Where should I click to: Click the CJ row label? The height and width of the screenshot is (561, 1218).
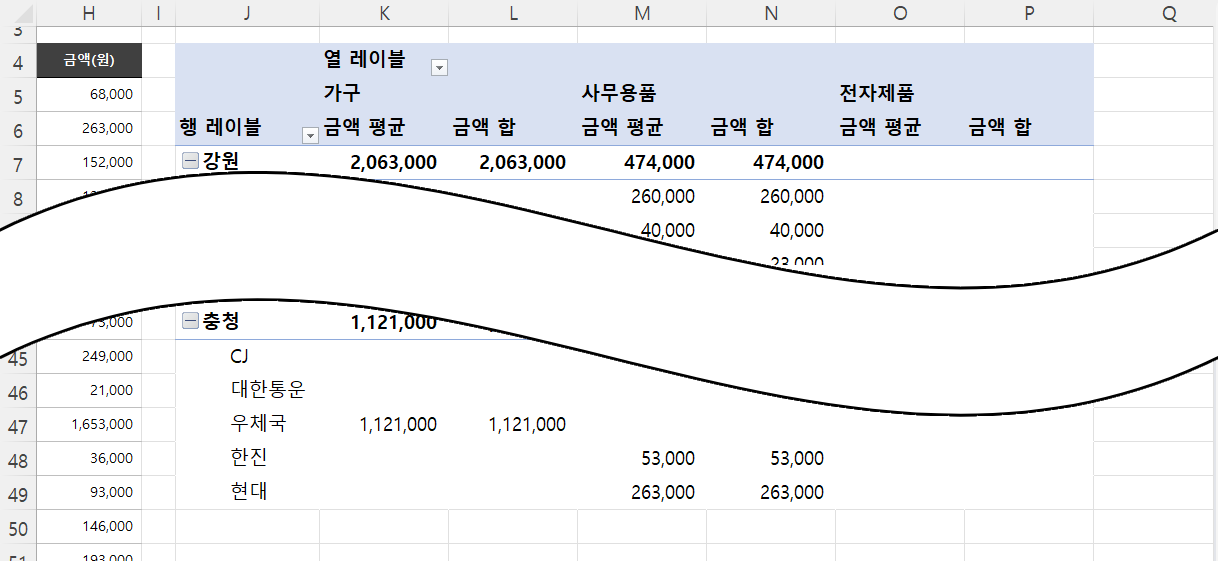[239, 356]
